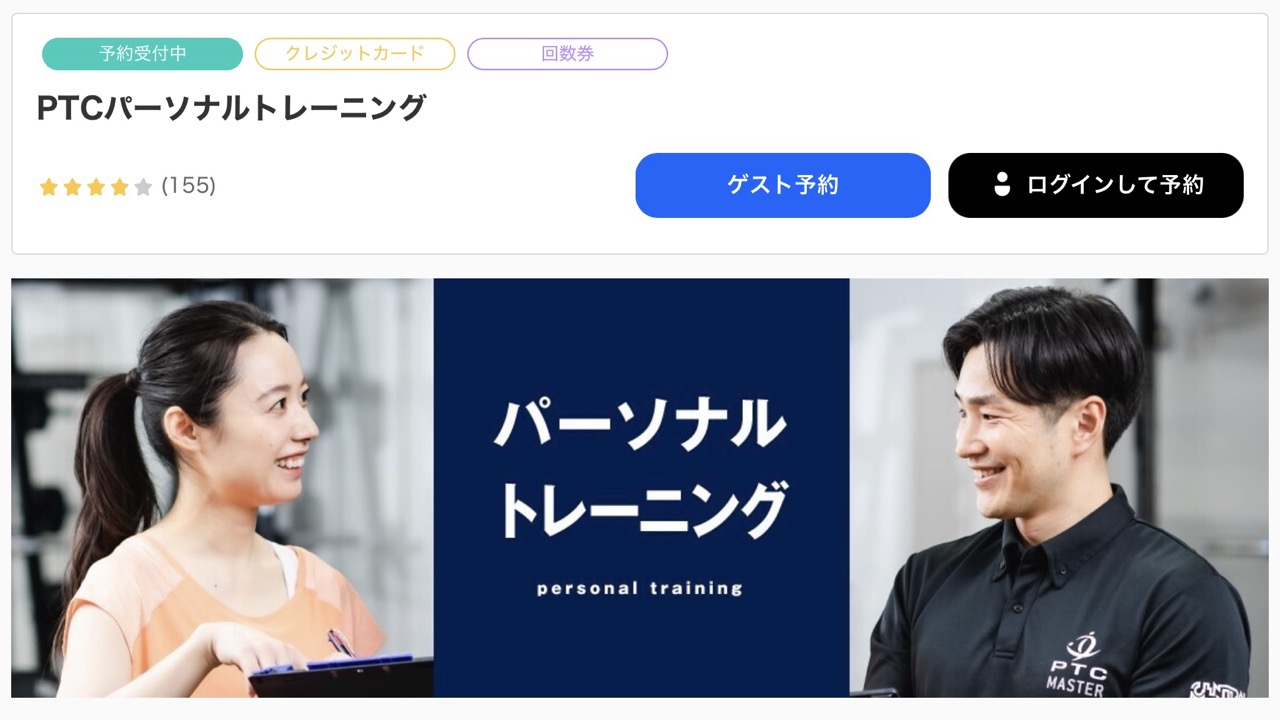Image resolution: width=1280 pixels, height=720 pixels.
Task: Click the PTCパーソナルトレーニング title
Action: point(232,108)
